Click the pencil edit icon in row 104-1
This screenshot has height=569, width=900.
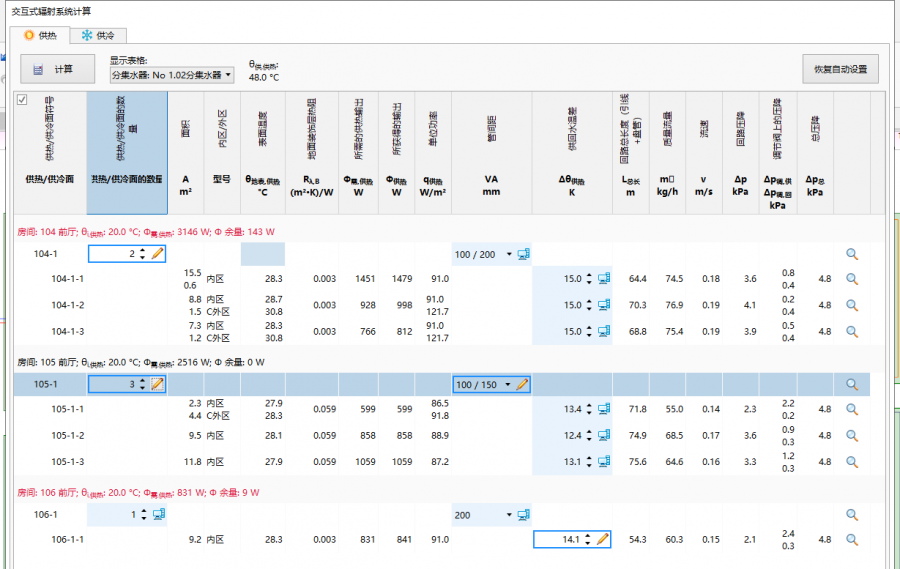[x=157, y=254]
